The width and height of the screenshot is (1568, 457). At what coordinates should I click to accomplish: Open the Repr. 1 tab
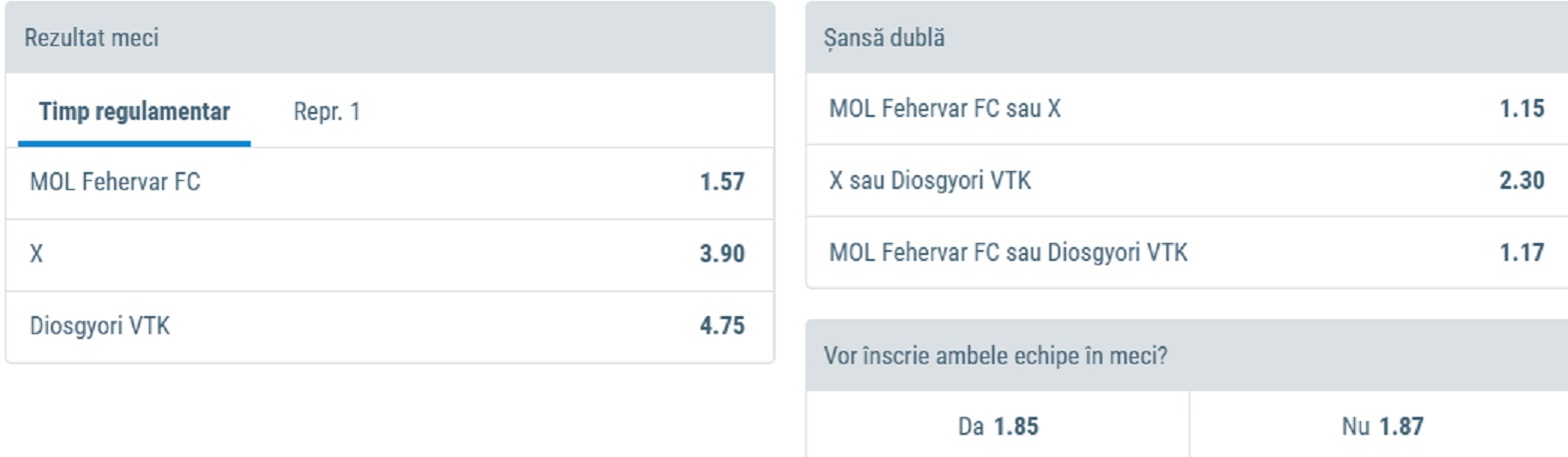[x=327, y=112]
